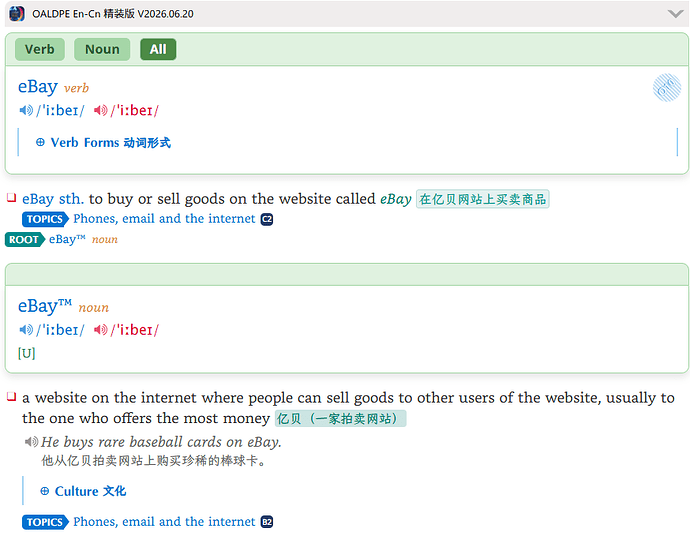The image size is (690, 547).
Task: Click the C2 level badge
Action: 267,219
